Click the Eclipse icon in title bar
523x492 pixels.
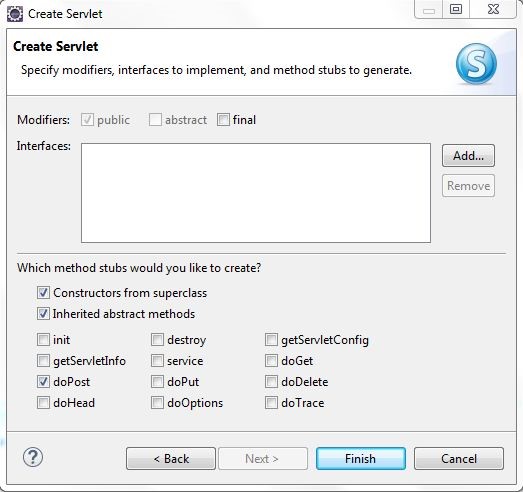coord(15,14)
